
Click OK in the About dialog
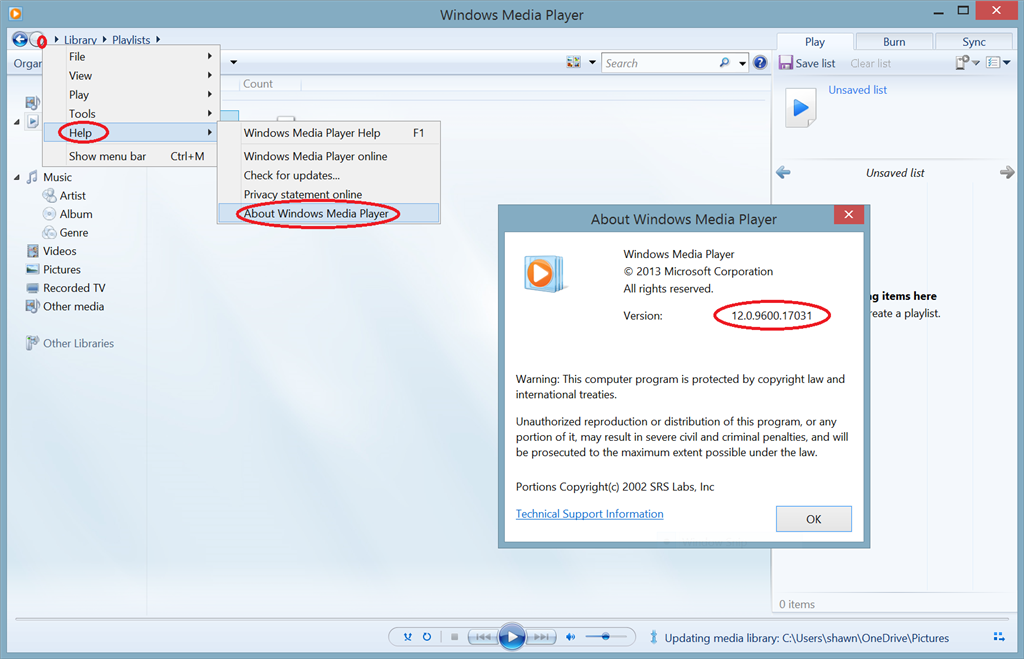pyautogui.click(x=814, y=519)
